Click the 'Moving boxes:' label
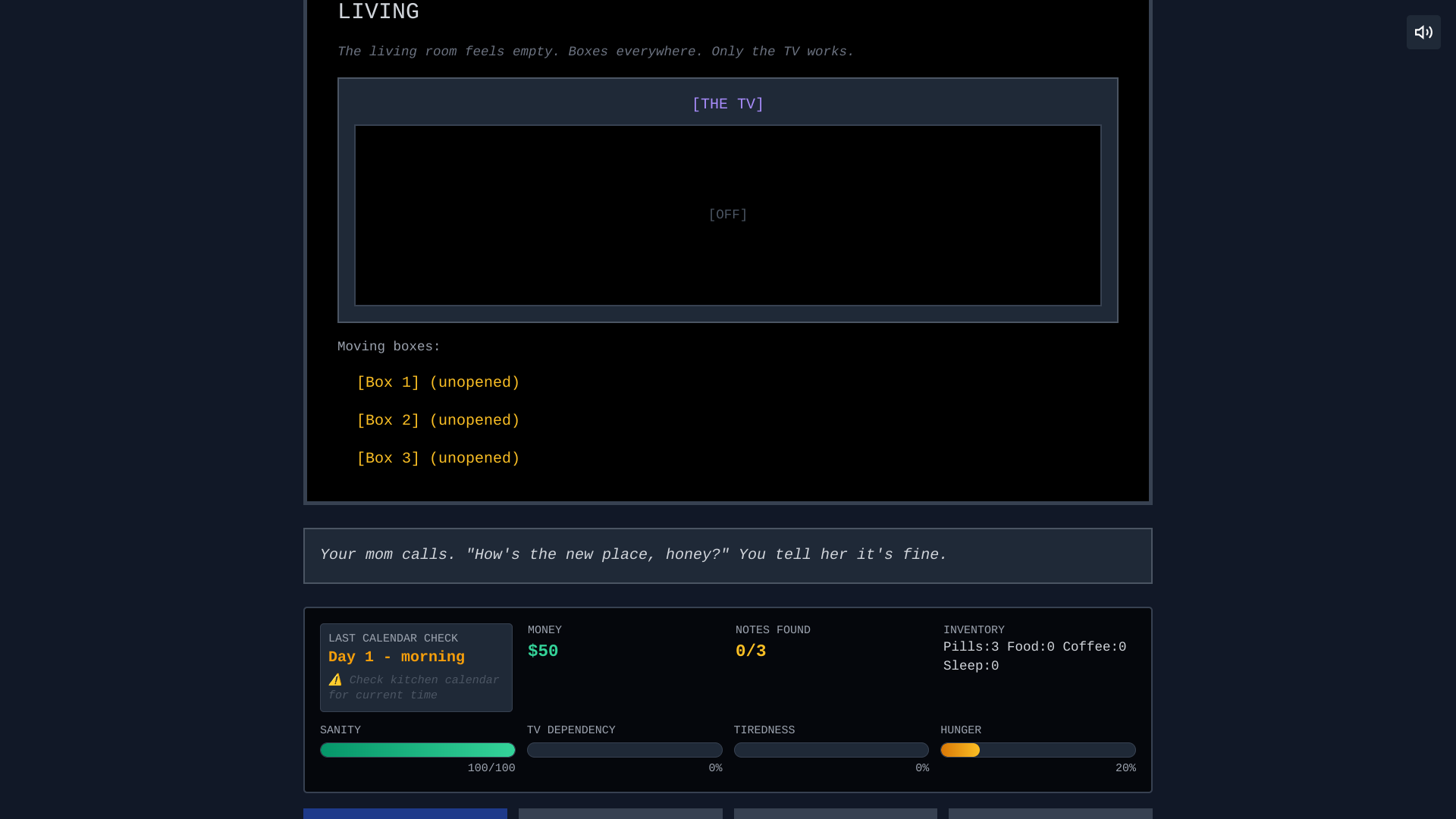 click(389, 347)
